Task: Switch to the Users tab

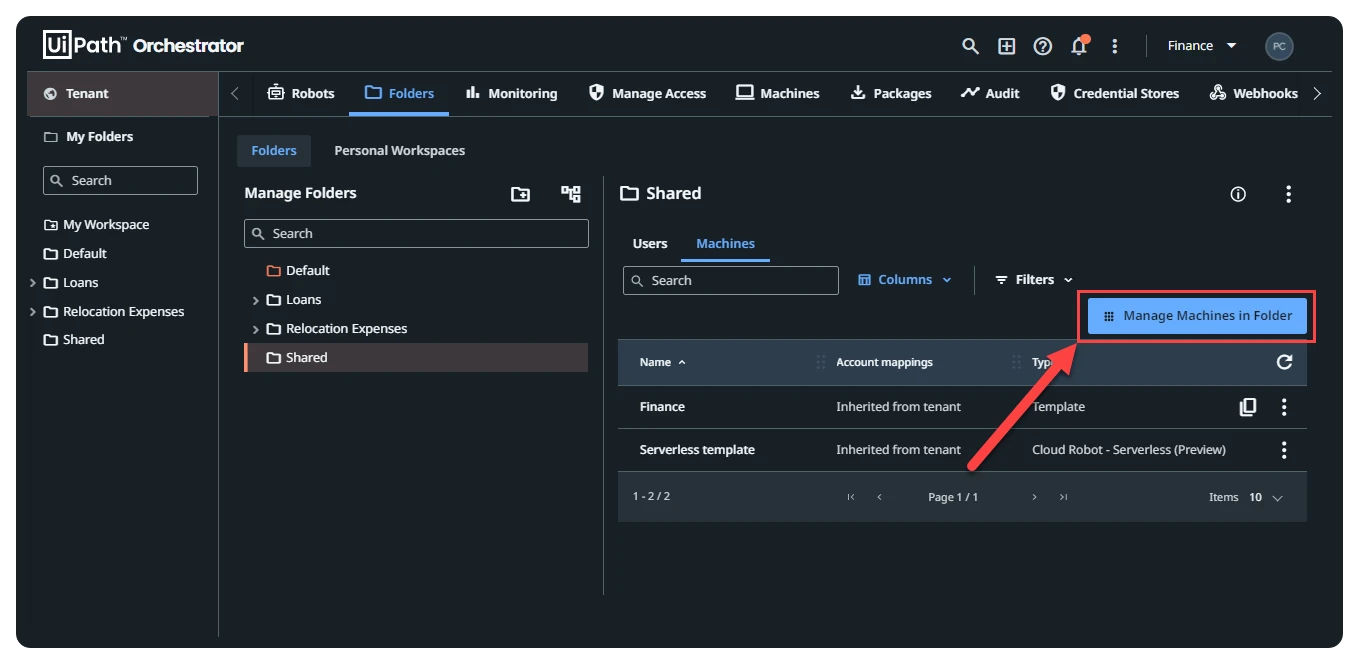Action: coord(650,243)
